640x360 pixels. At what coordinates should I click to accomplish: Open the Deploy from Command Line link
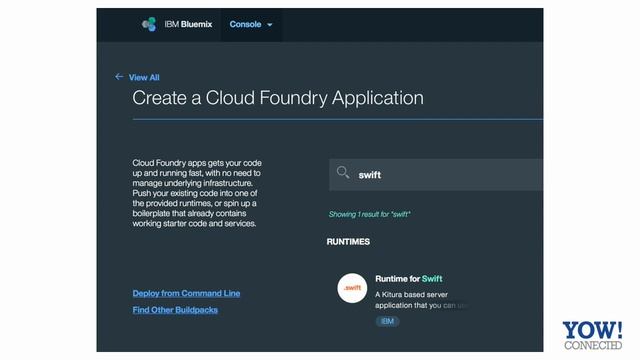pos(186,293)
